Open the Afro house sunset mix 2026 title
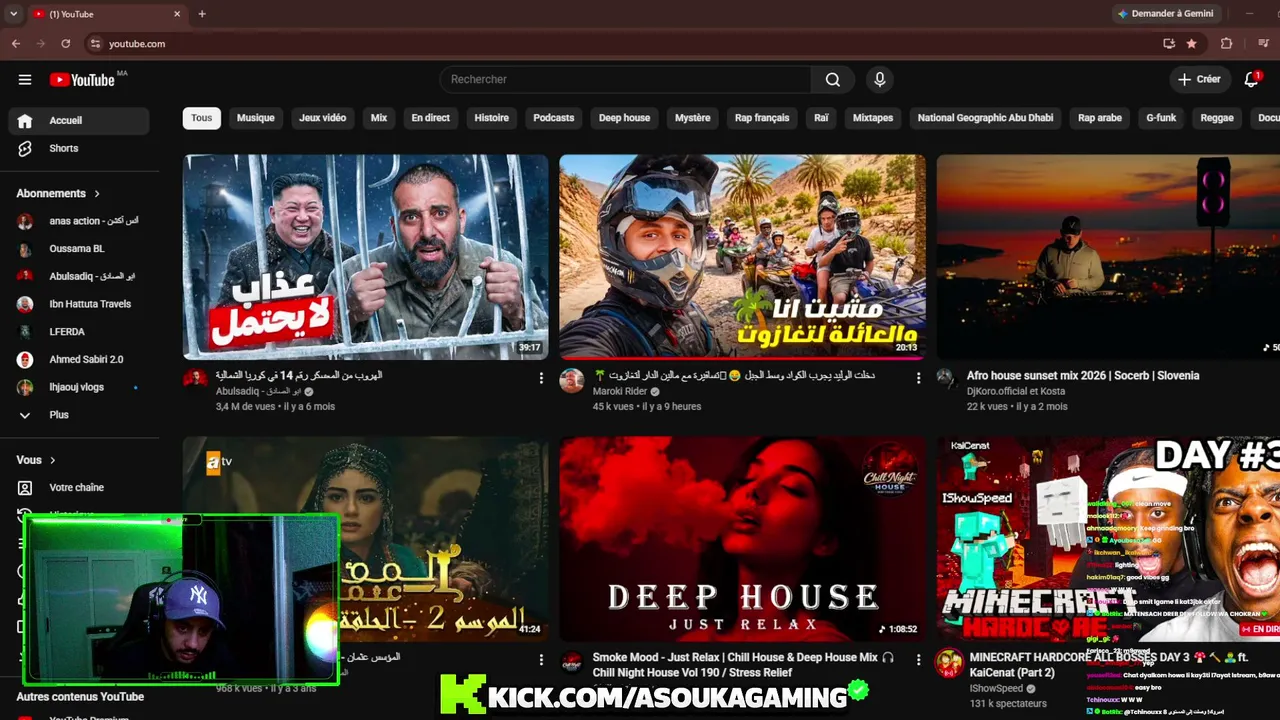Image resolution: width=1280 pixels, height=720 pixels. tap(1083, 376)
